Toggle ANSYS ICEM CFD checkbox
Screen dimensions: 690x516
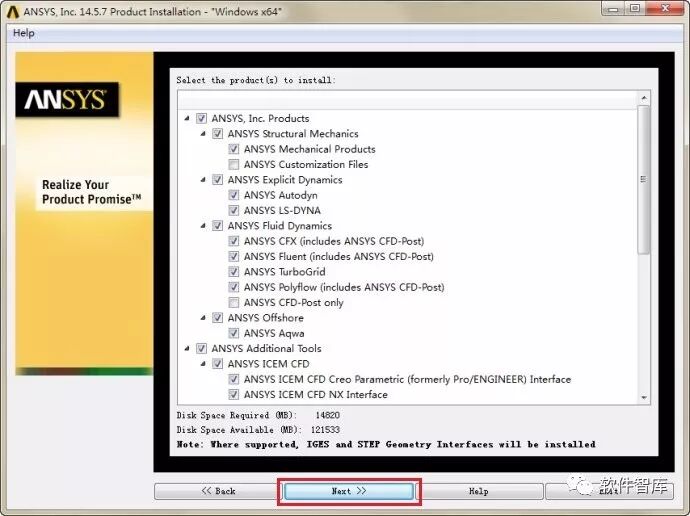tap(217, 364)
